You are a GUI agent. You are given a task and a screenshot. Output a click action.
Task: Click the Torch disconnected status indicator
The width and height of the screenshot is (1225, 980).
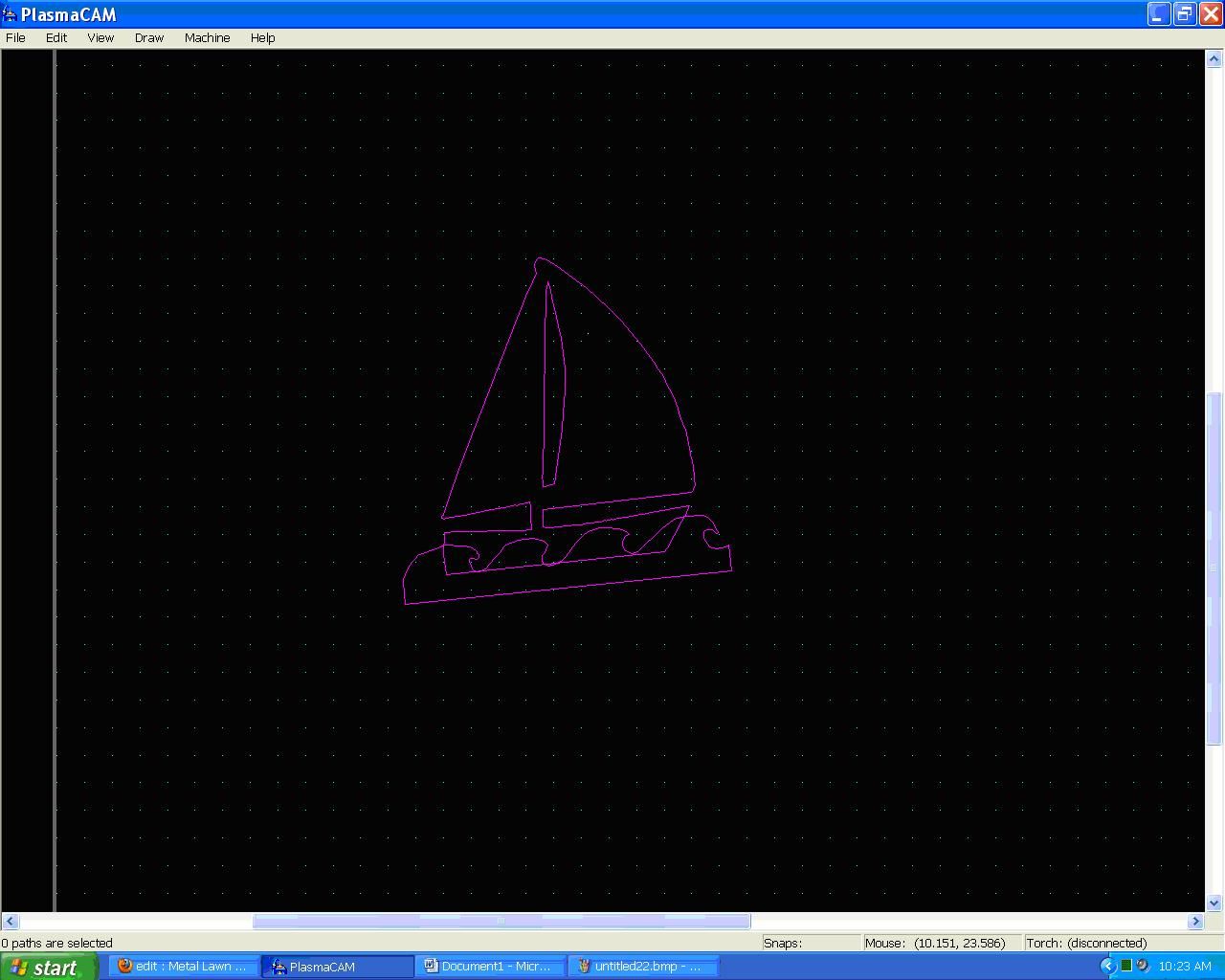[1086, 943]
